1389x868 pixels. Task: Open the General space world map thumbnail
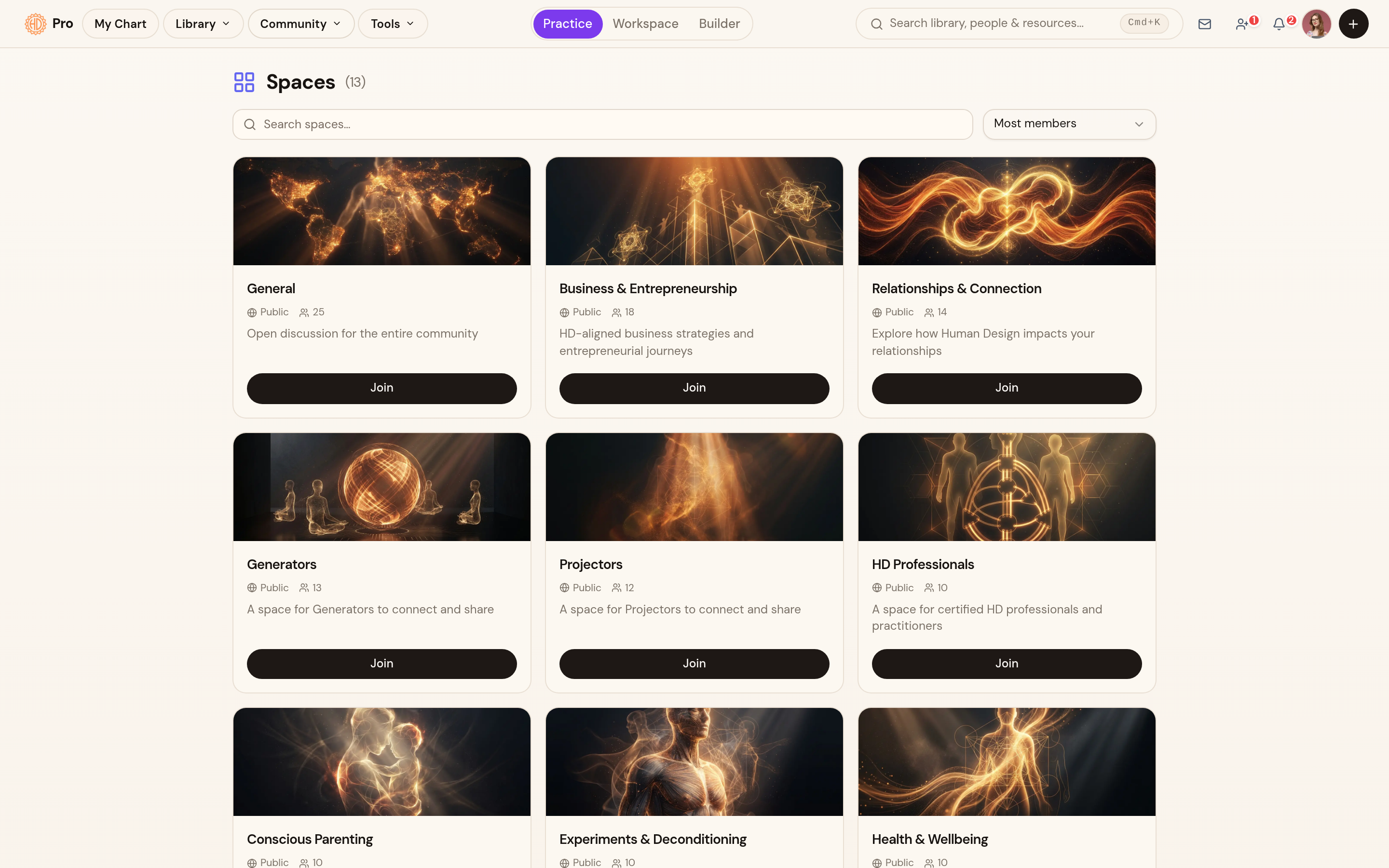(381, 211)
